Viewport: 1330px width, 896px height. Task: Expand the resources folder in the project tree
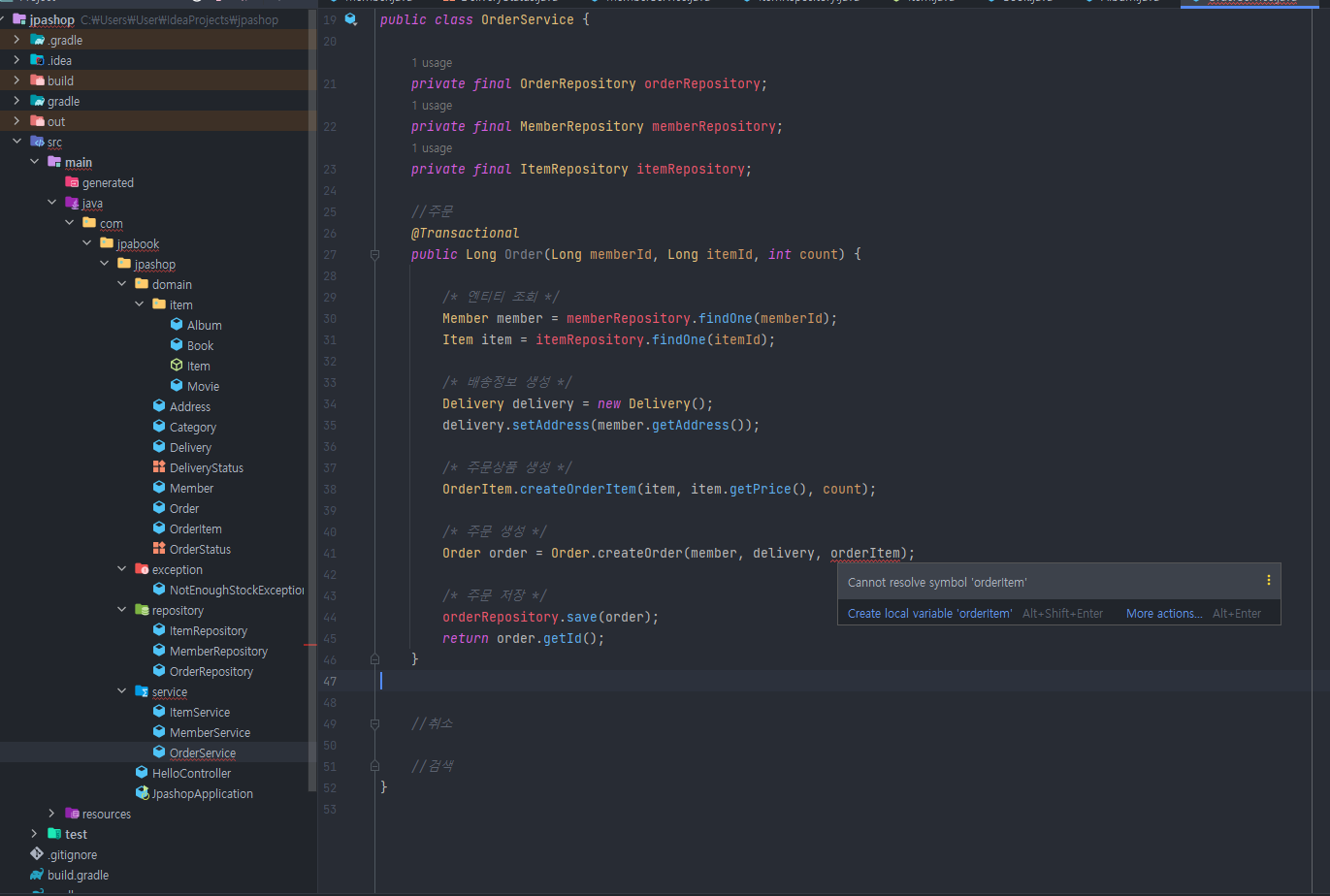52,814
